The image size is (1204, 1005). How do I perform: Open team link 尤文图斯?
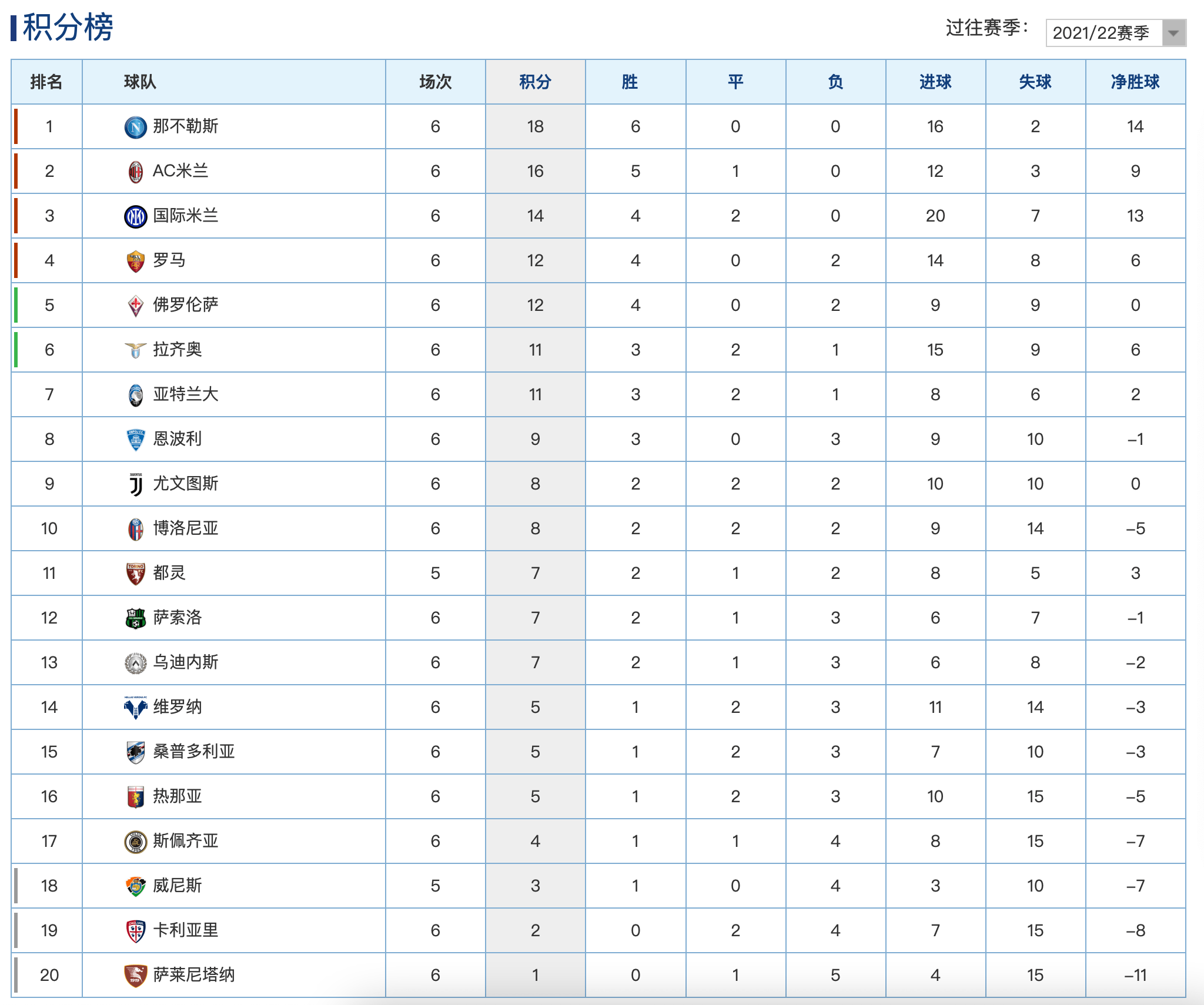point(185,484)
